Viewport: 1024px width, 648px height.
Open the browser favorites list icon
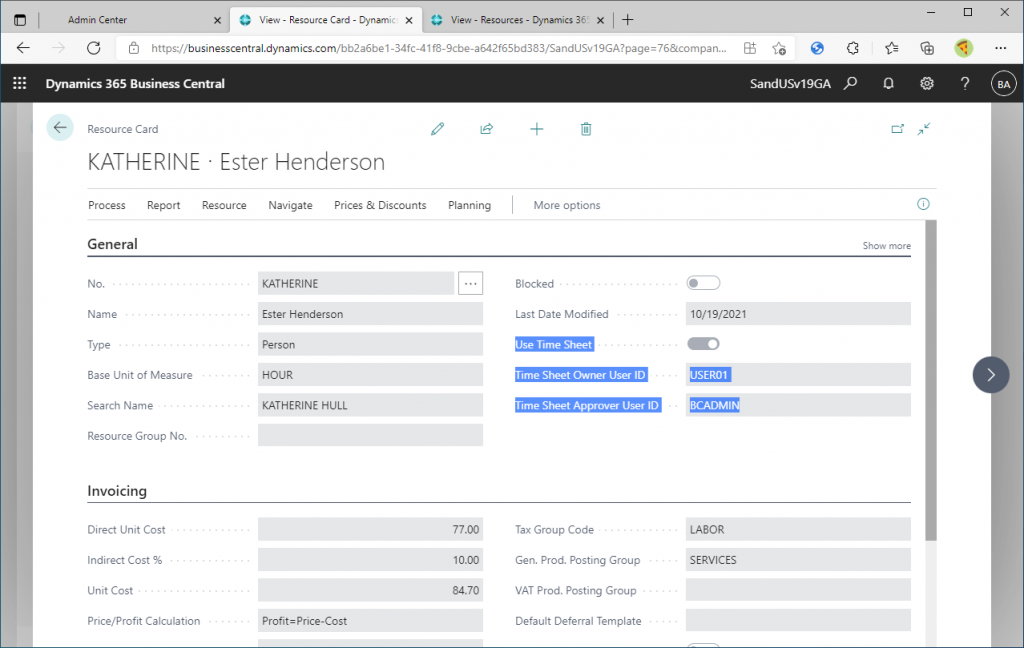891,48
